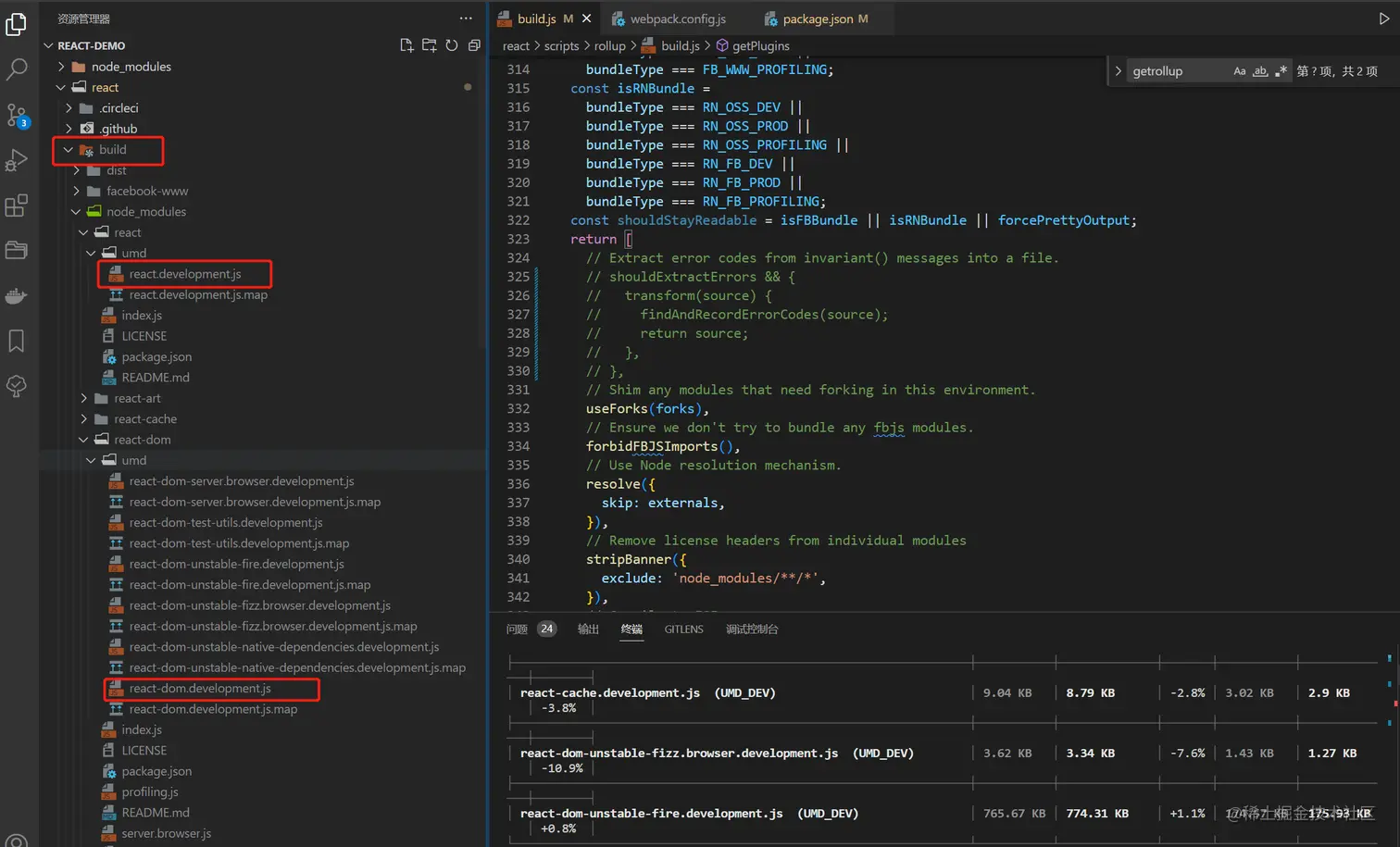This screenshot has width=1400, height=847.
Task: Open the Docker view in activity bar
Action: click(17, 296)
